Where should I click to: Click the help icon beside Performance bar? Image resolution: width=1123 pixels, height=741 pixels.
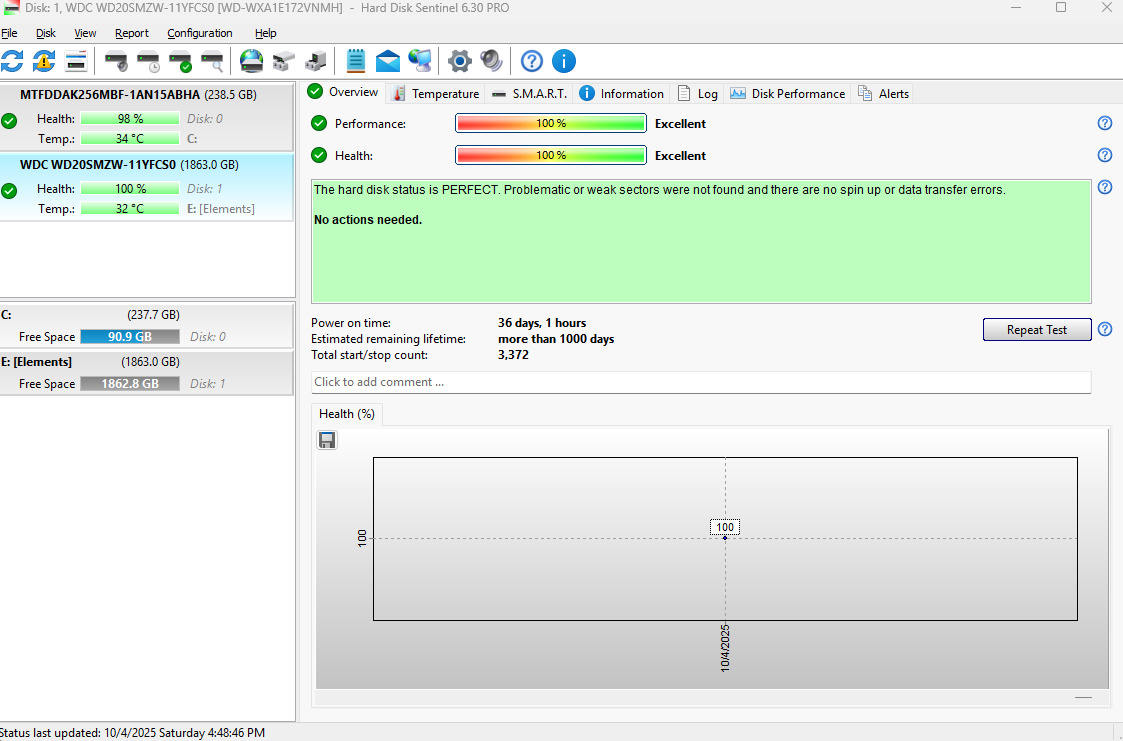click(1105, 123)
